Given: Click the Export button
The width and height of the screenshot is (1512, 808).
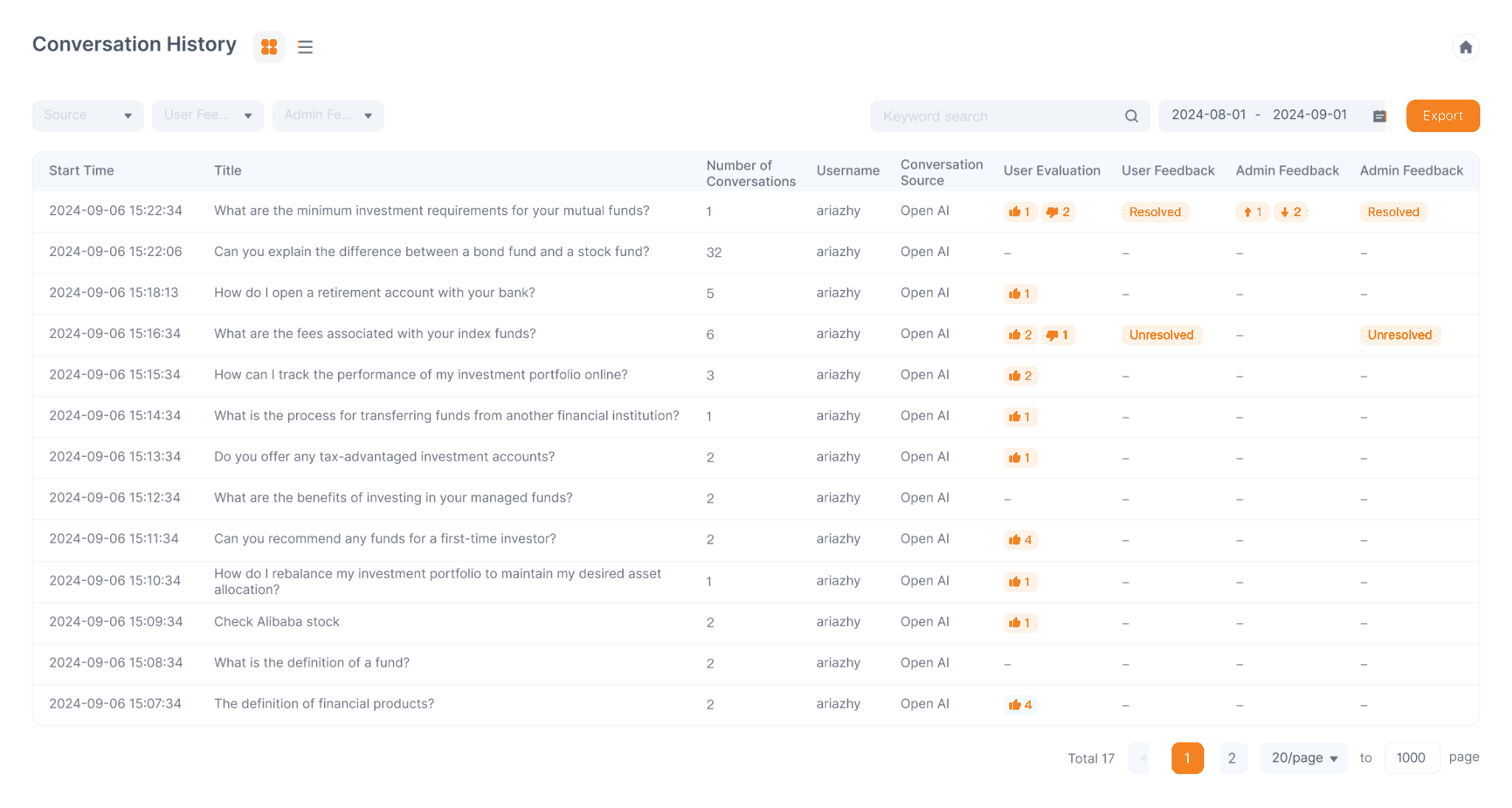Looking at the screenshot, I should (x=1443, y=116).
